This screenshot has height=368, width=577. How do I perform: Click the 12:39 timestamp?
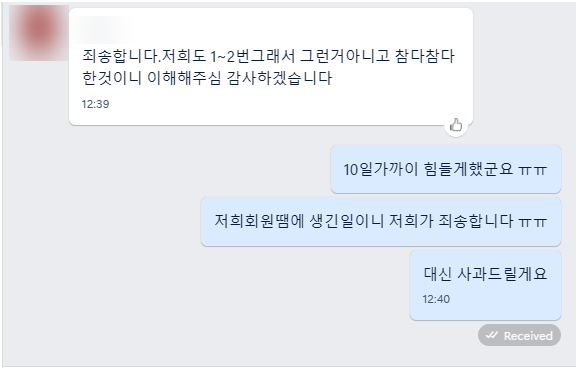tap(95, 104)
